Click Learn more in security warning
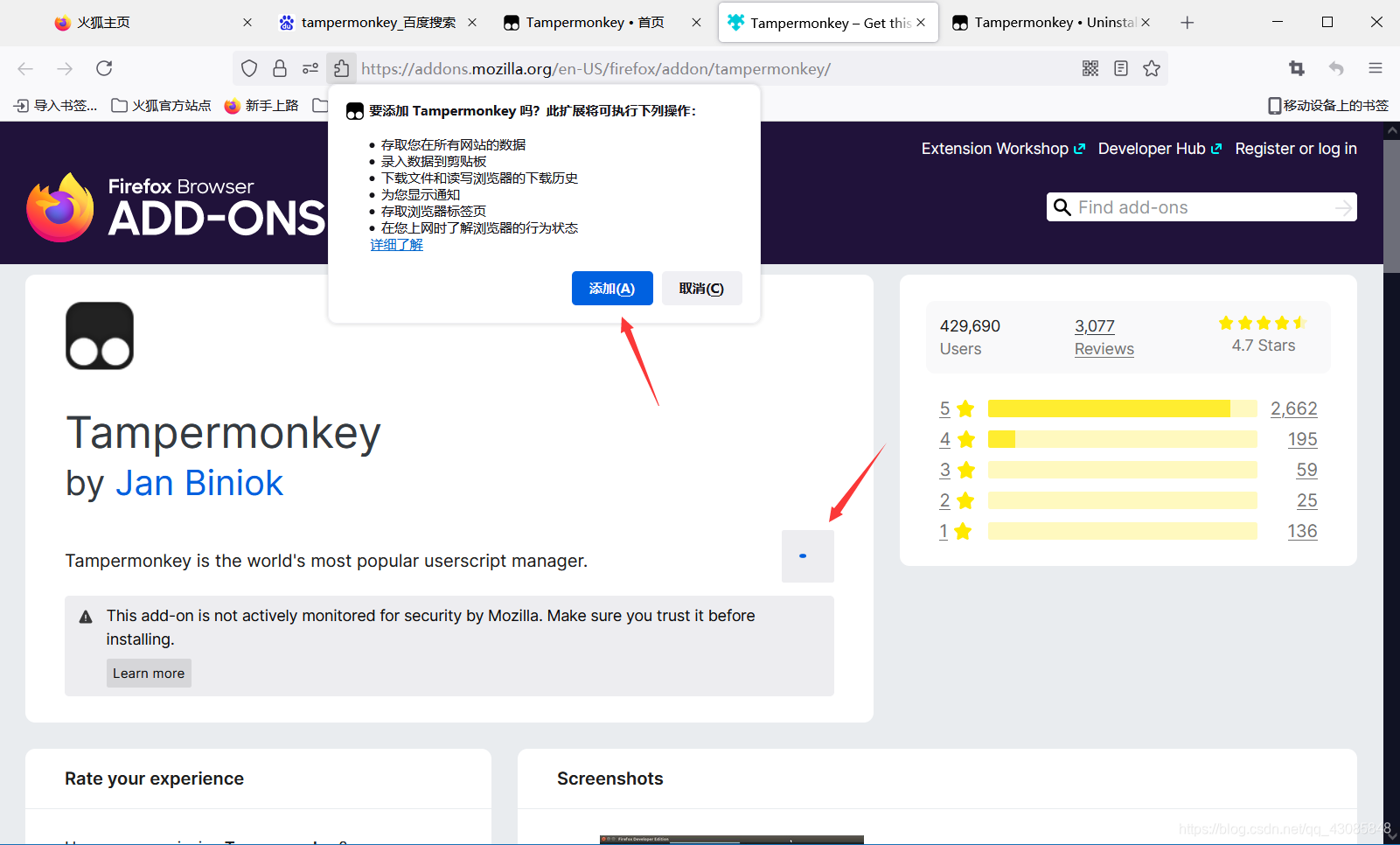 coord(149,674)
